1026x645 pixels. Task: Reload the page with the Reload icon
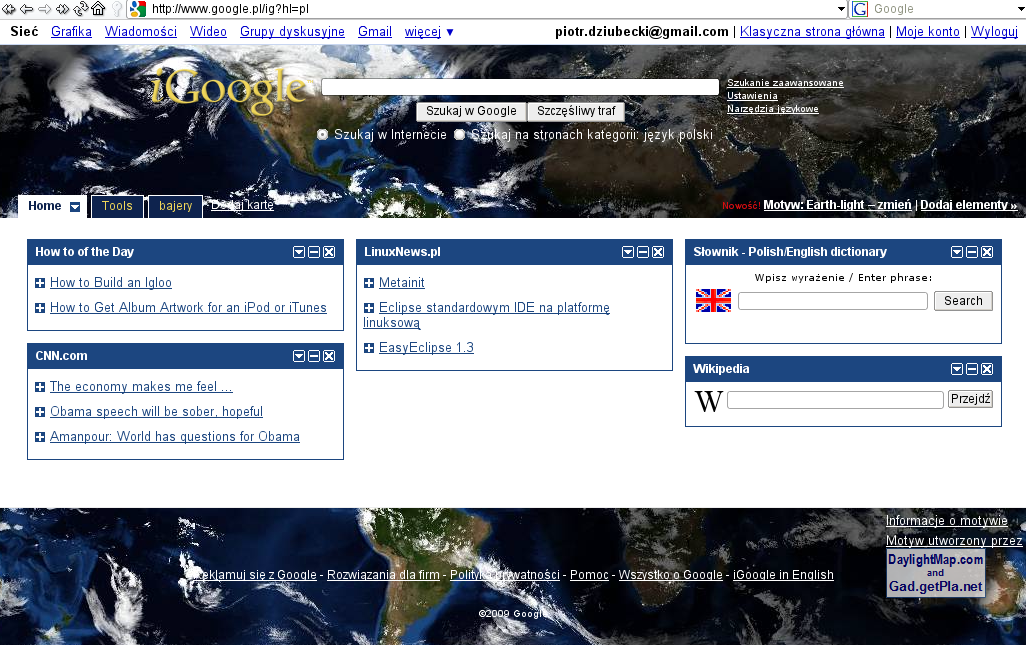pos(80,9)
